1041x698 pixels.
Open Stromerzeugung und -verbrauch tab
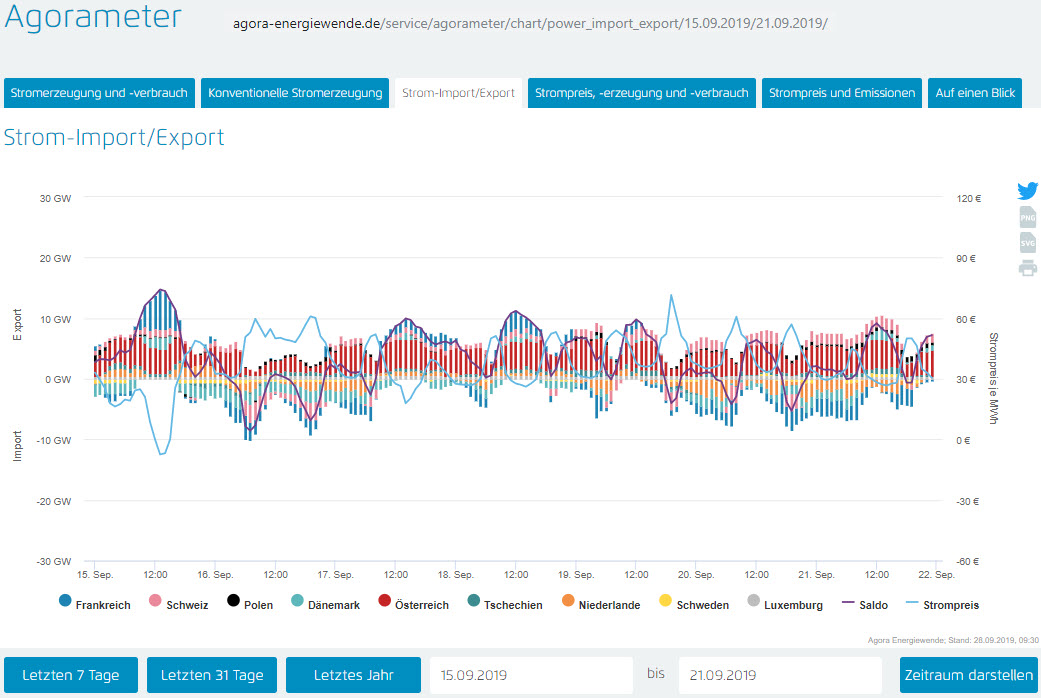tap(99, 93)
